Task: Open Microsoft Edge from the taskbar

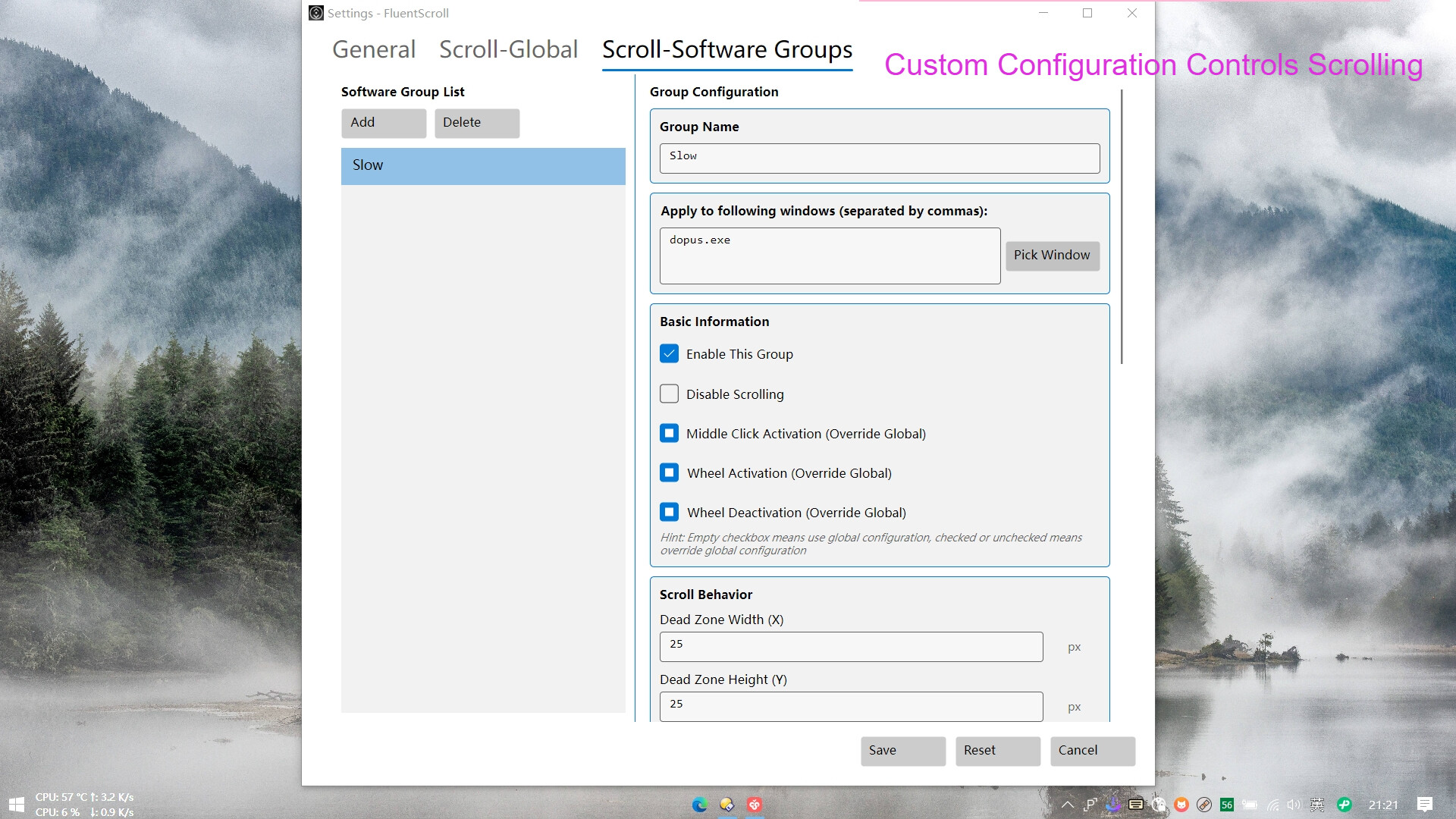Action: tap(699, 805)
